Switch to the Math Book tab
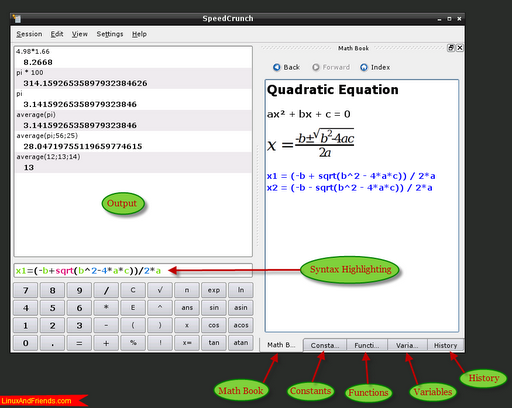This screenshot has width=512, height=408. point(281,345)
